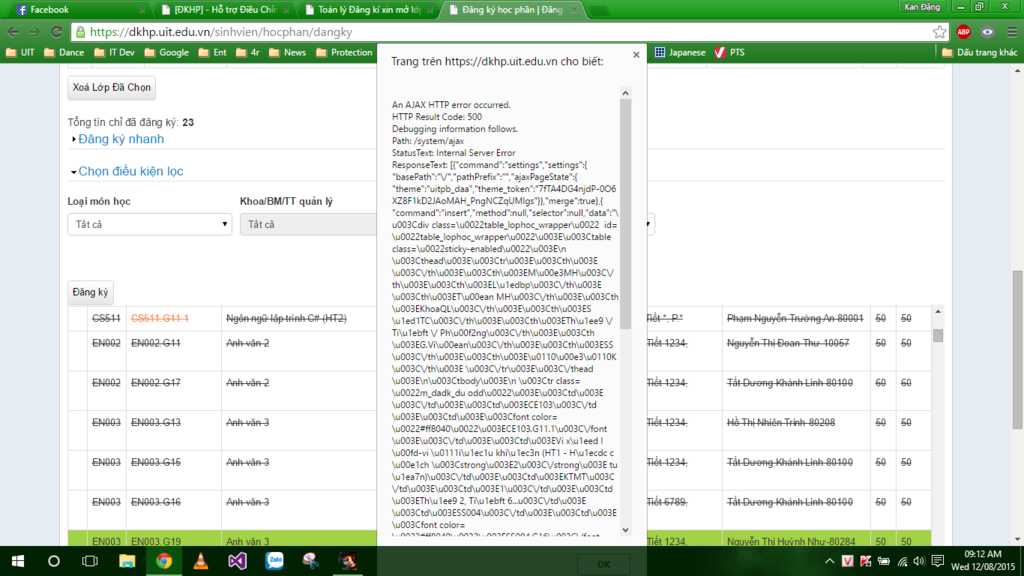Image resolution: width=1024 pixels, height=576 pixels.
Task: Click the 'Xoá Lớp Đã Chọn' button
Action: tap(112, 88)
